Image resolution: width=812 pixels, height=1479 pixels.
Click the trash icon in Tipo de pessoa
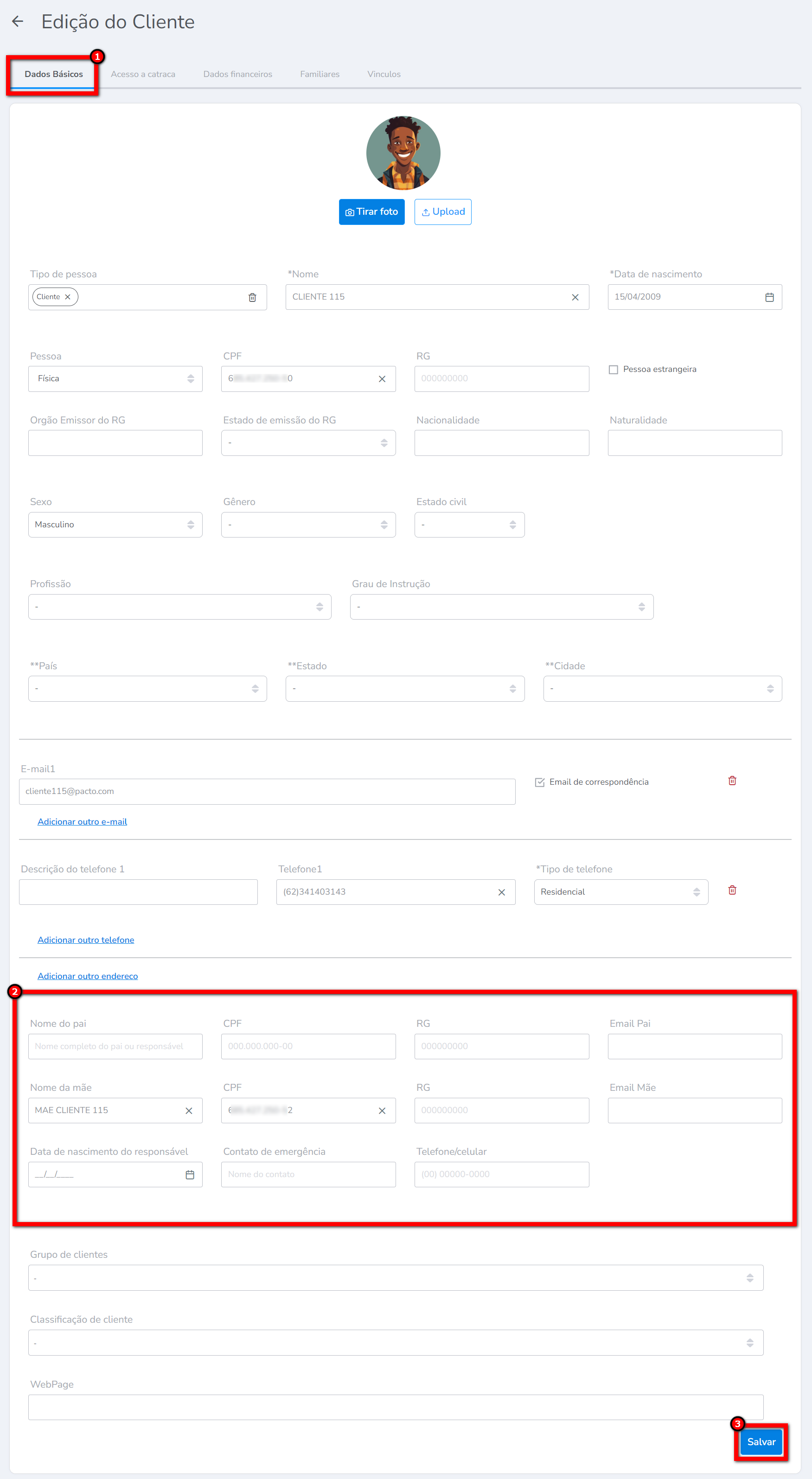[x=252, y=297]
